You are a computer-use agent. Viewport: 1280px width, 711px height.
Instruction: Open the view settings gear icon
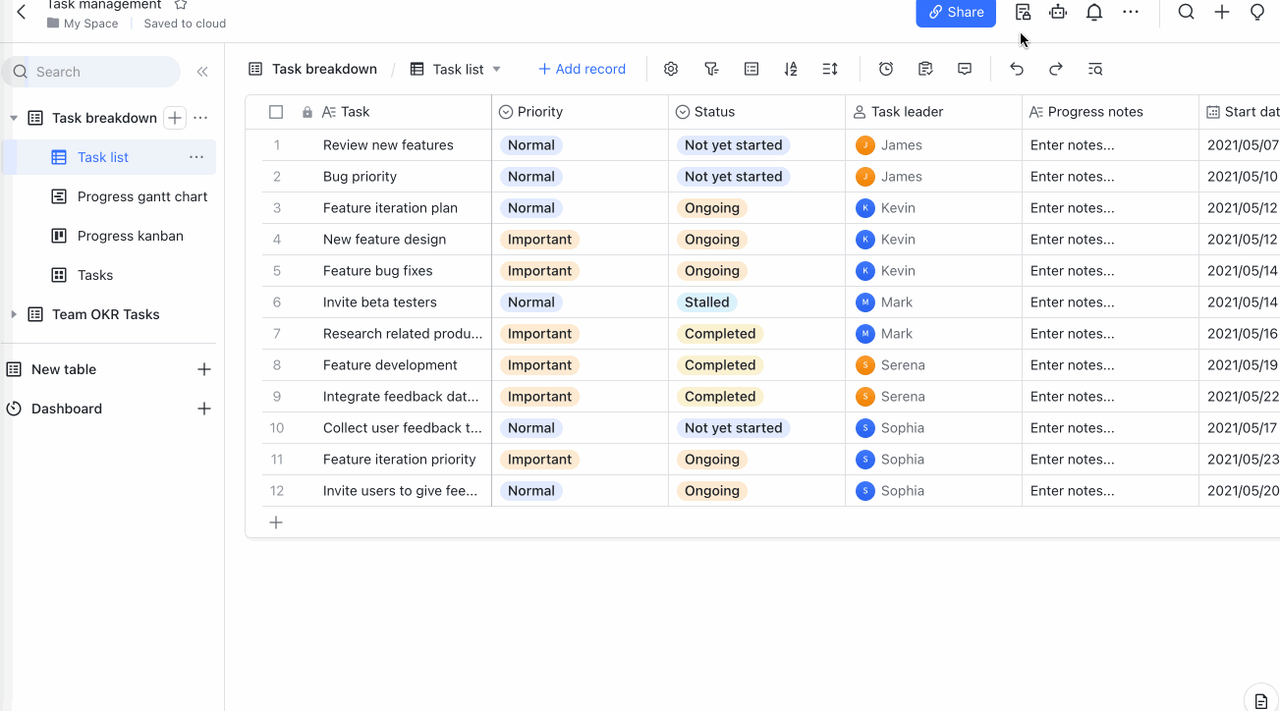(x=671, y=69)
